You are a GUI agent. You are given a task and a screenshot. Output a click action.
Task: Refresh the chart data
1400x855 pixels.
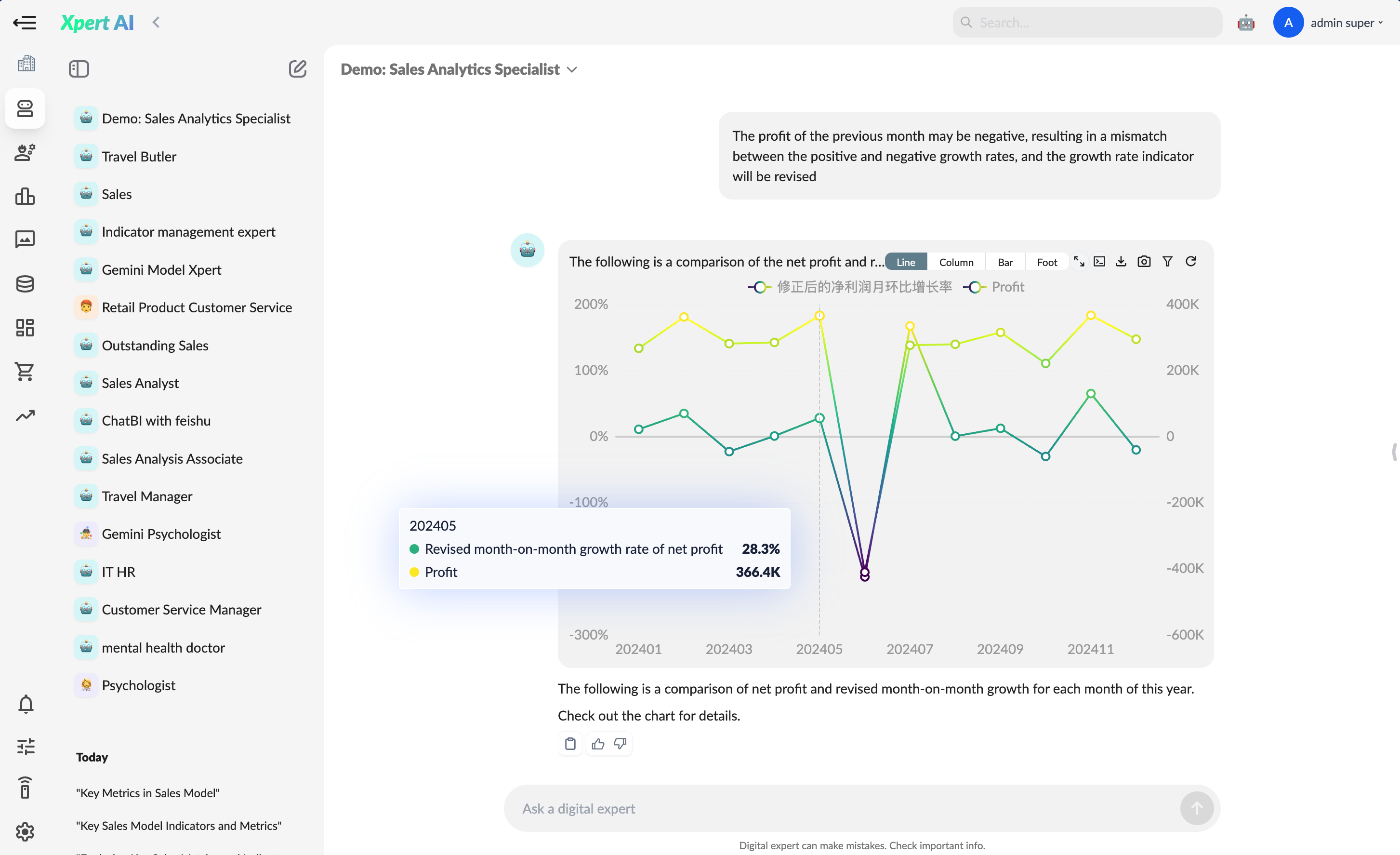(x=1191, y=262)
